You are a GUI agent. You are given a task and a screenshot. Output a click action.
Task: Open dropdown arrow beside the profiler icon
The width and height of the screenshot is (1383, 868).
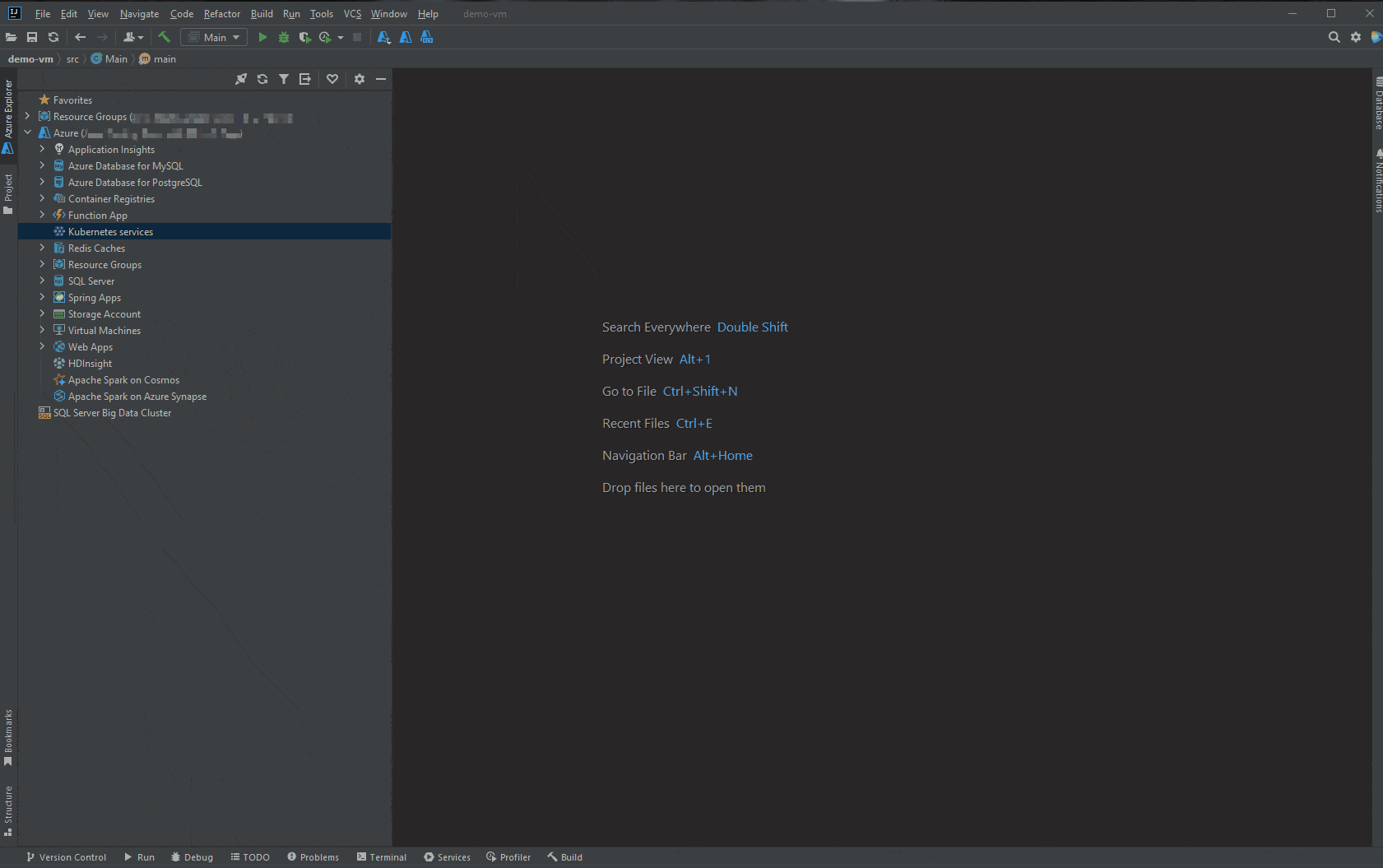(x=341, y=37)
